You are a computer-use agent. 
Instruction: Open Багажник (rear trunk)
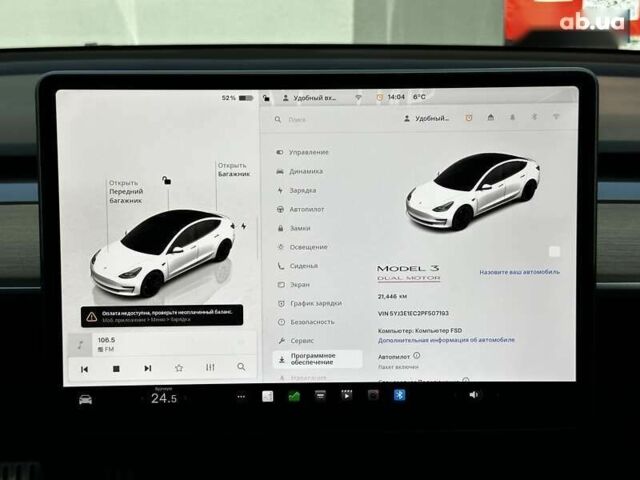pyautogui.click(x=234, y=169)
